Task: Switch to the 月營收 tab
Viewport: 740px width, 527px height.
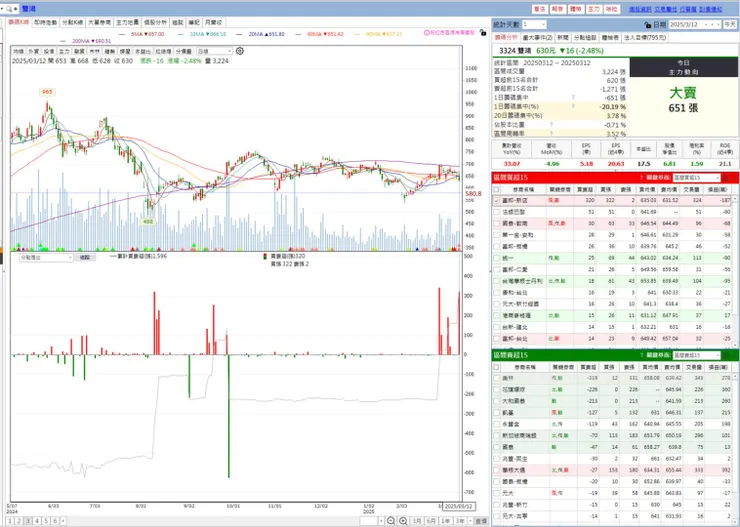Action: 213,23
